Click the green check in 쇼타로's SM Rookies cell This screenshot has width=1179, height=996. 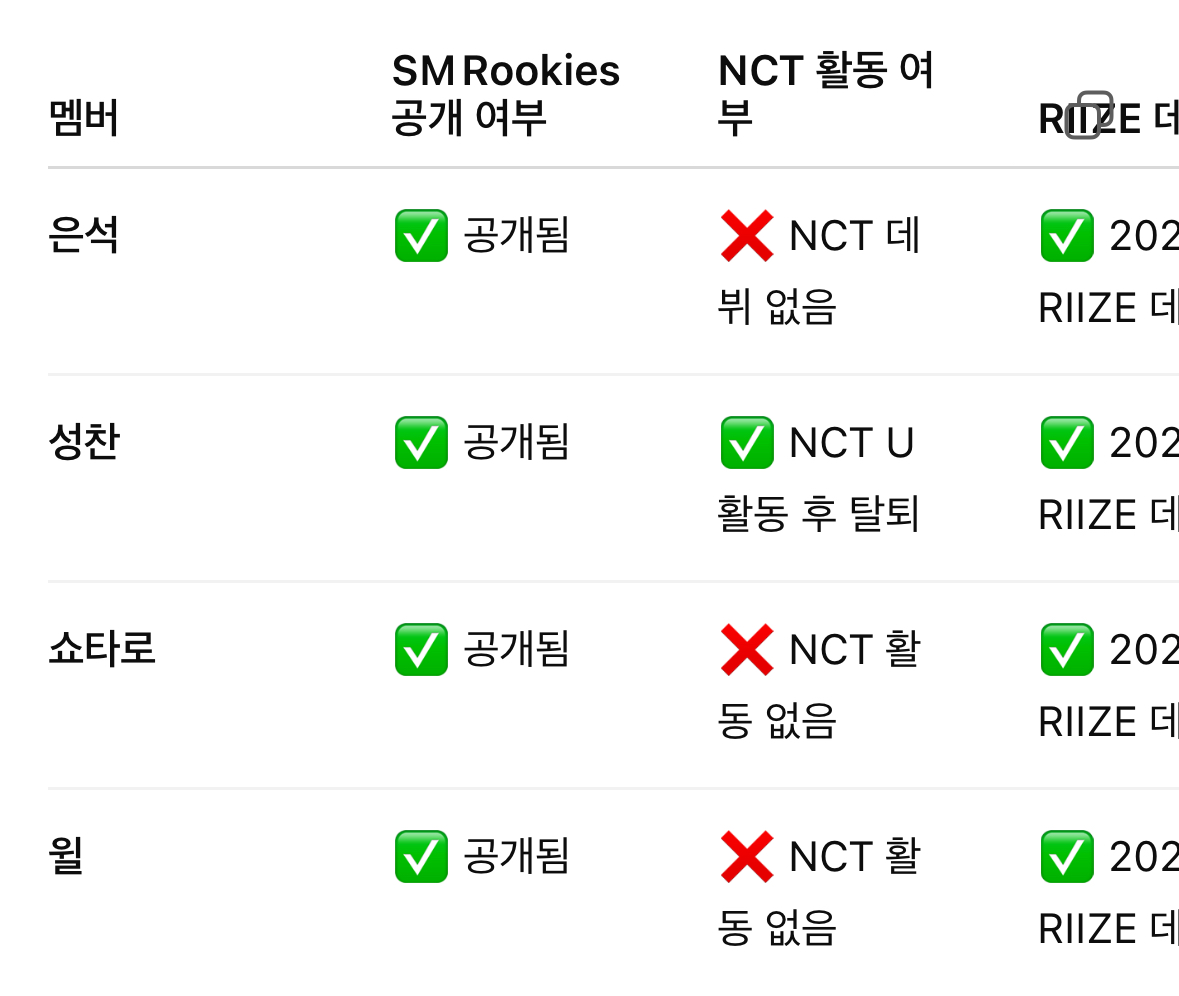pyautogui.click(x=421, y=650)
